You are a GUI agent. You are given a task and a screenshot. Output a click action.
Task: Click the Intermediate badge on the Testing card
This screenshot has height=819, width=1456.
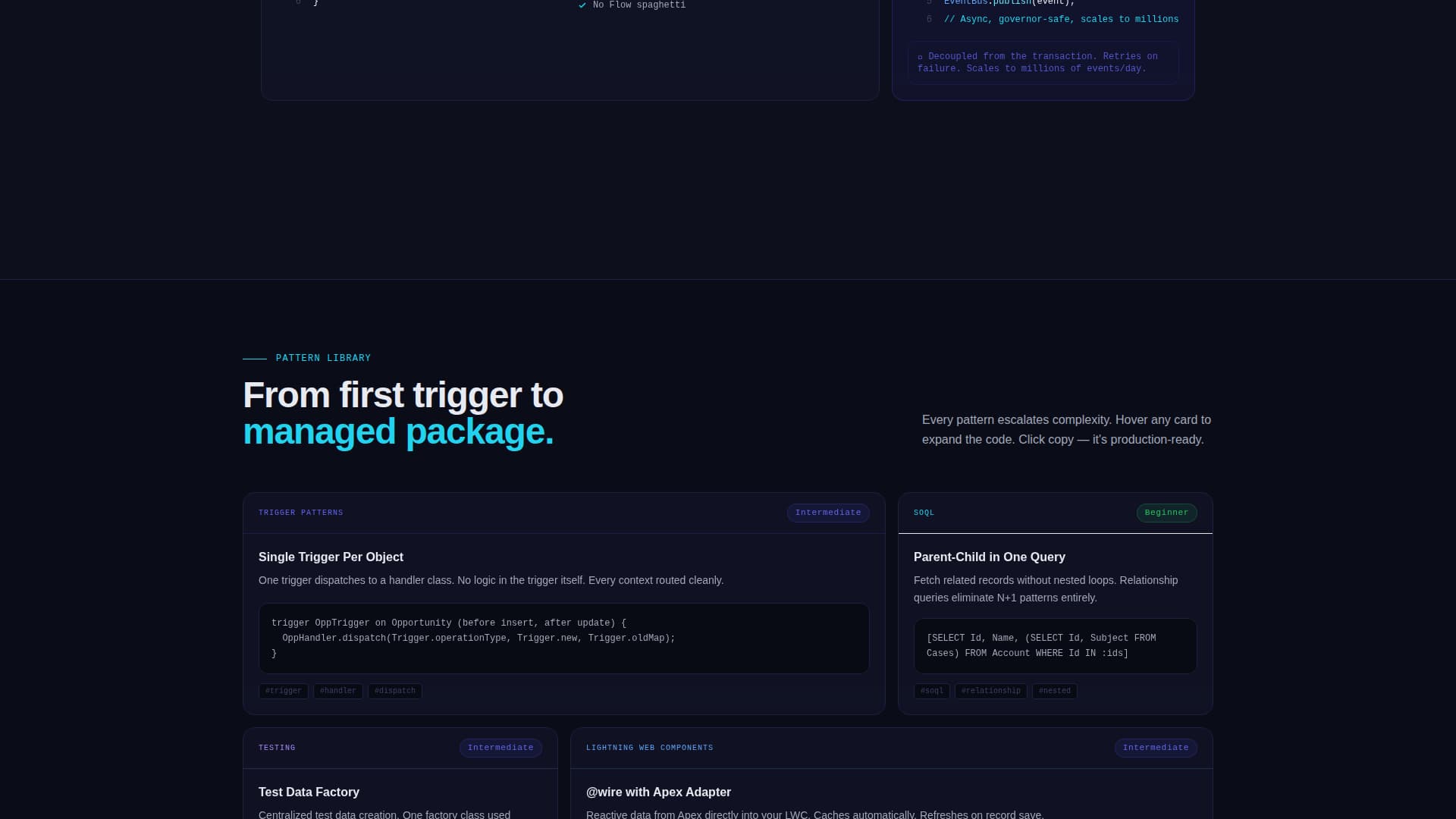pyautogui.click(x=500, y=748)
